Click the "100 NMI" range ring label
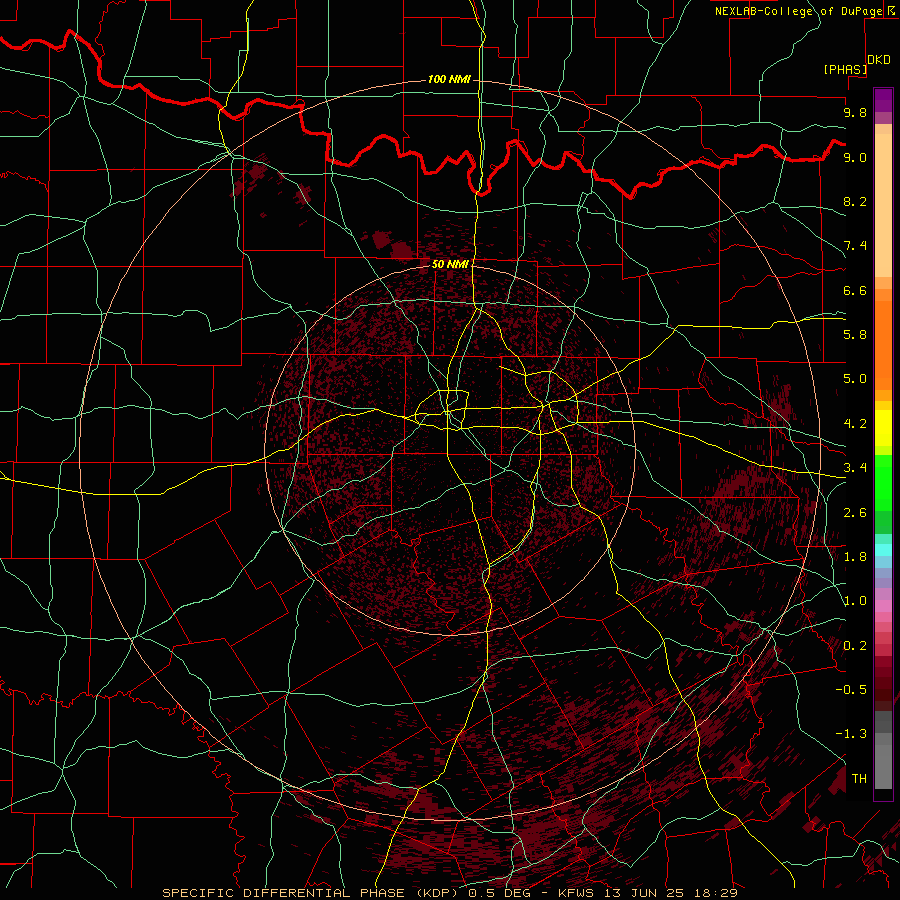 click(x=449, y=79)
